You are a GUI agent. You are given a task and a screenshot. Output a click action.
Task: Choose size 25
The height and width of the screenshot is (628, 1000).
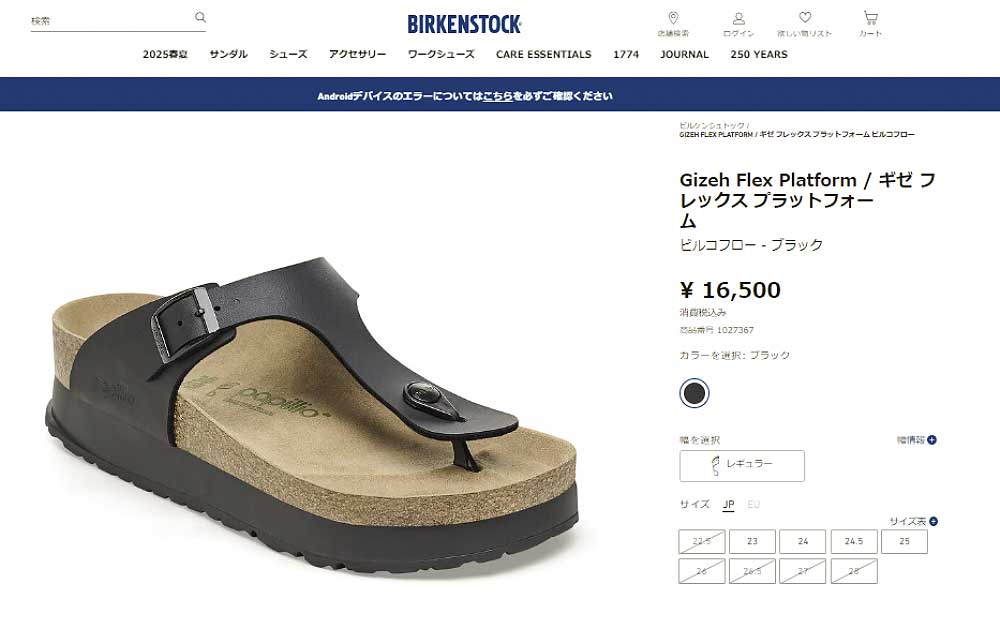[x=904, y=541]
